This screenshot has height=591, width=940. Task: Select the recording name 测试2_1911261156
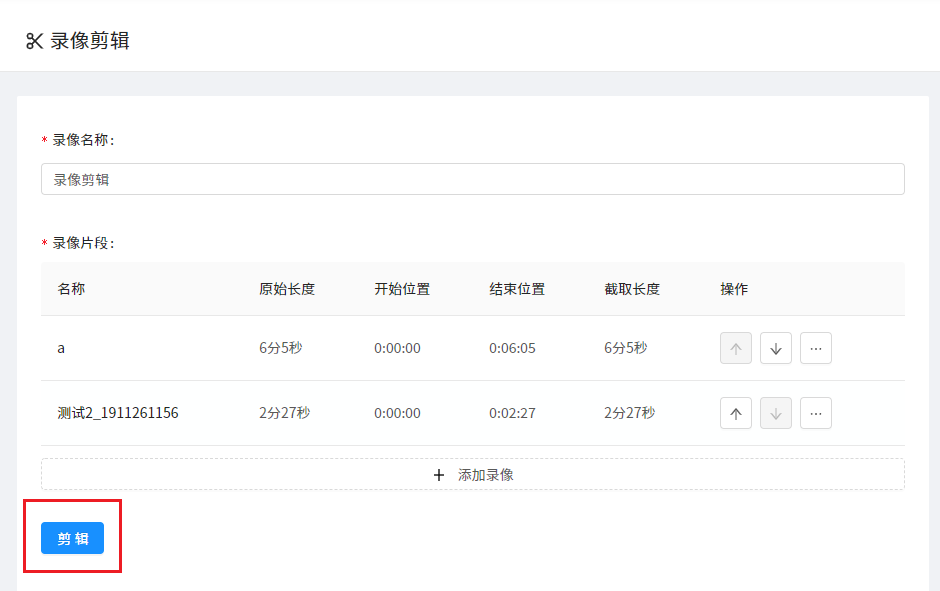(118, 413)
